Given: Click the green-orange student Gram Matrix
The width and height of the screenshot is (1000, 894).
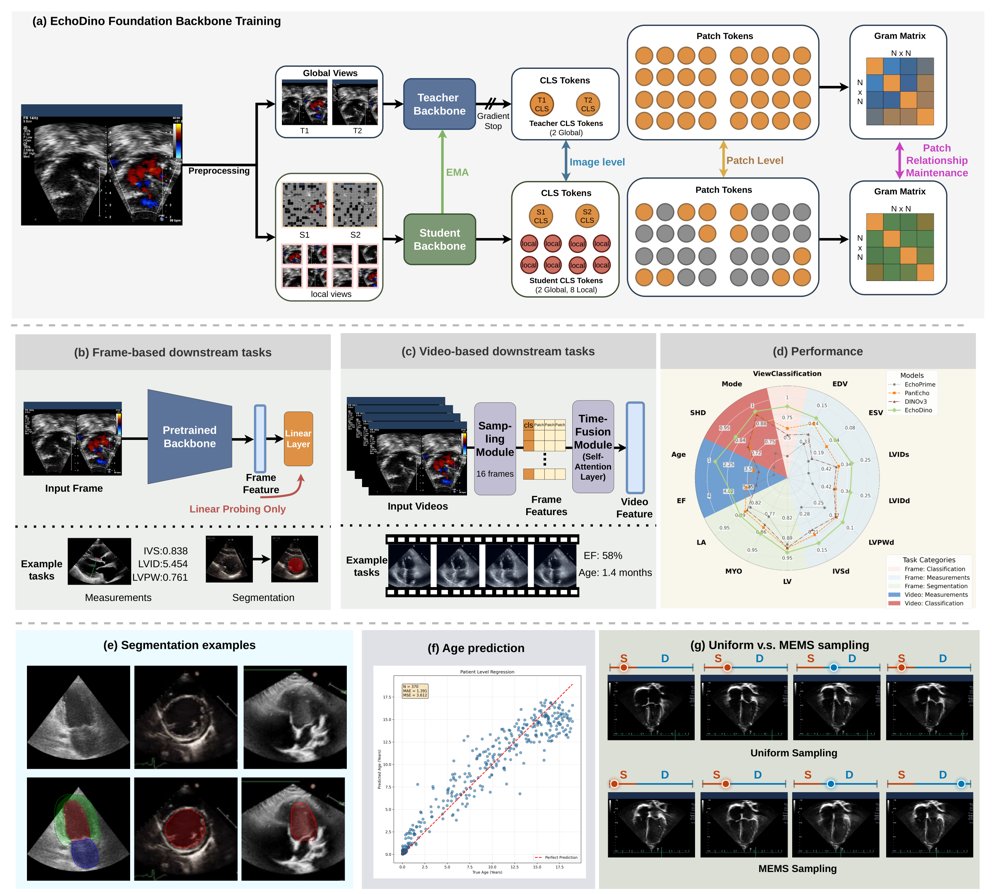Looking at the screenshot, I should coord(899,247).
